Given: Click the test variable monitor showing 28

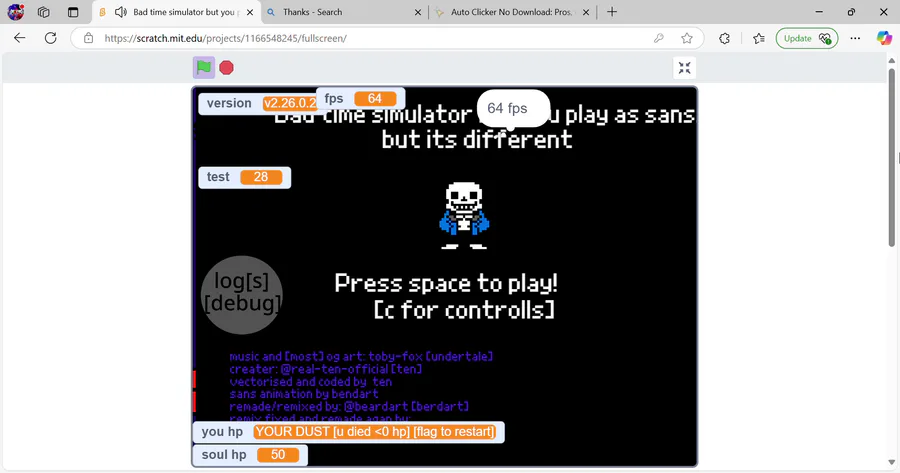Looking at the screenshot, I should [x=245, y=177].
